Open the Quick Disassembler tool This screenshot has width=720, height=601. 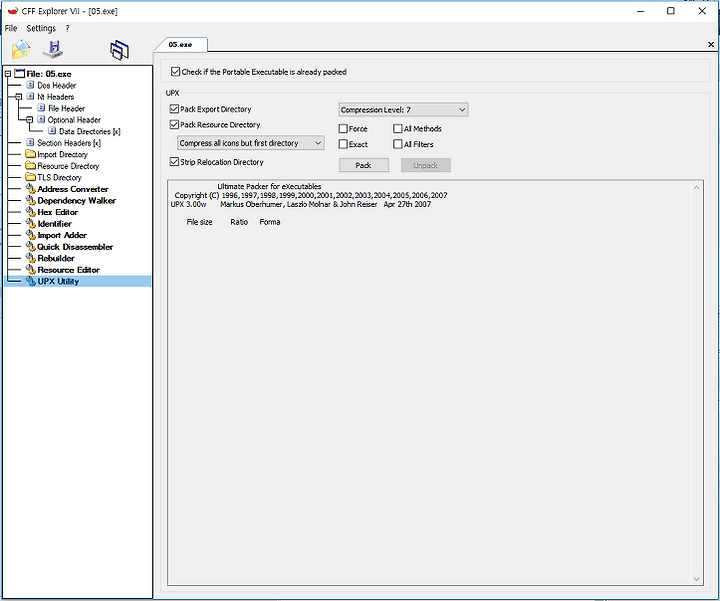point(75,247)
